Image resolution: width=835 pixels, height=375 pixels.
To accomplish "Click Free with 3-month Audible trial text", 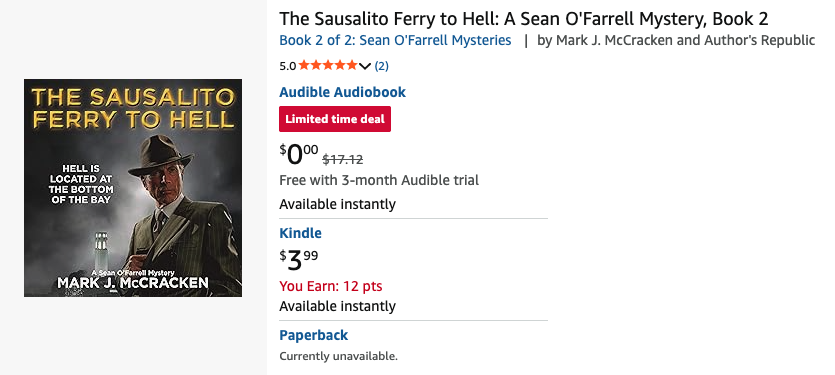I will point(379,180).
